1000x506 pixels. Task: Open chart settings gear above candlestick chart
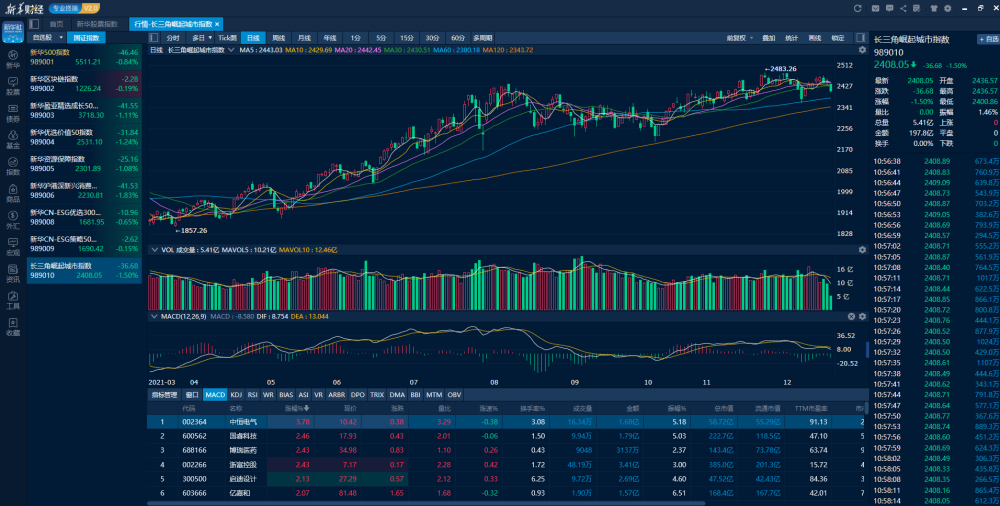[x=862, y=49]
